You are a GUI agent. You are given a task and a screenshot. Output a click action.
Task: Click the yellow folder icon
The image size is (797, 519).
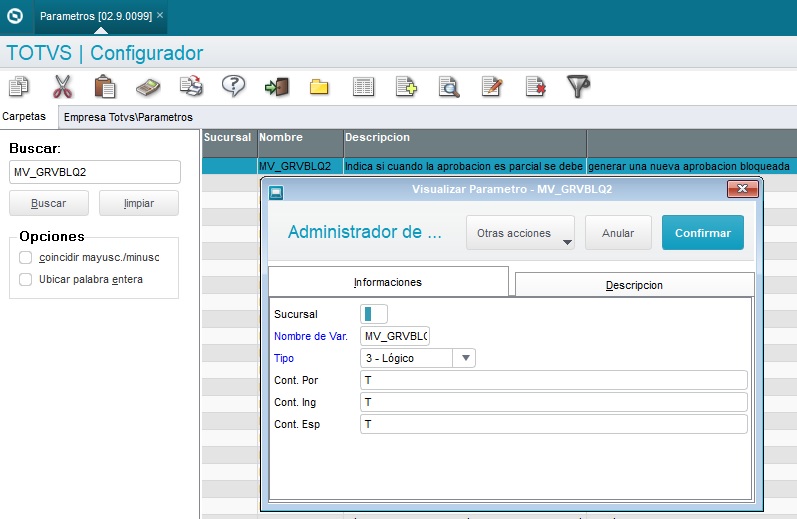319,87
